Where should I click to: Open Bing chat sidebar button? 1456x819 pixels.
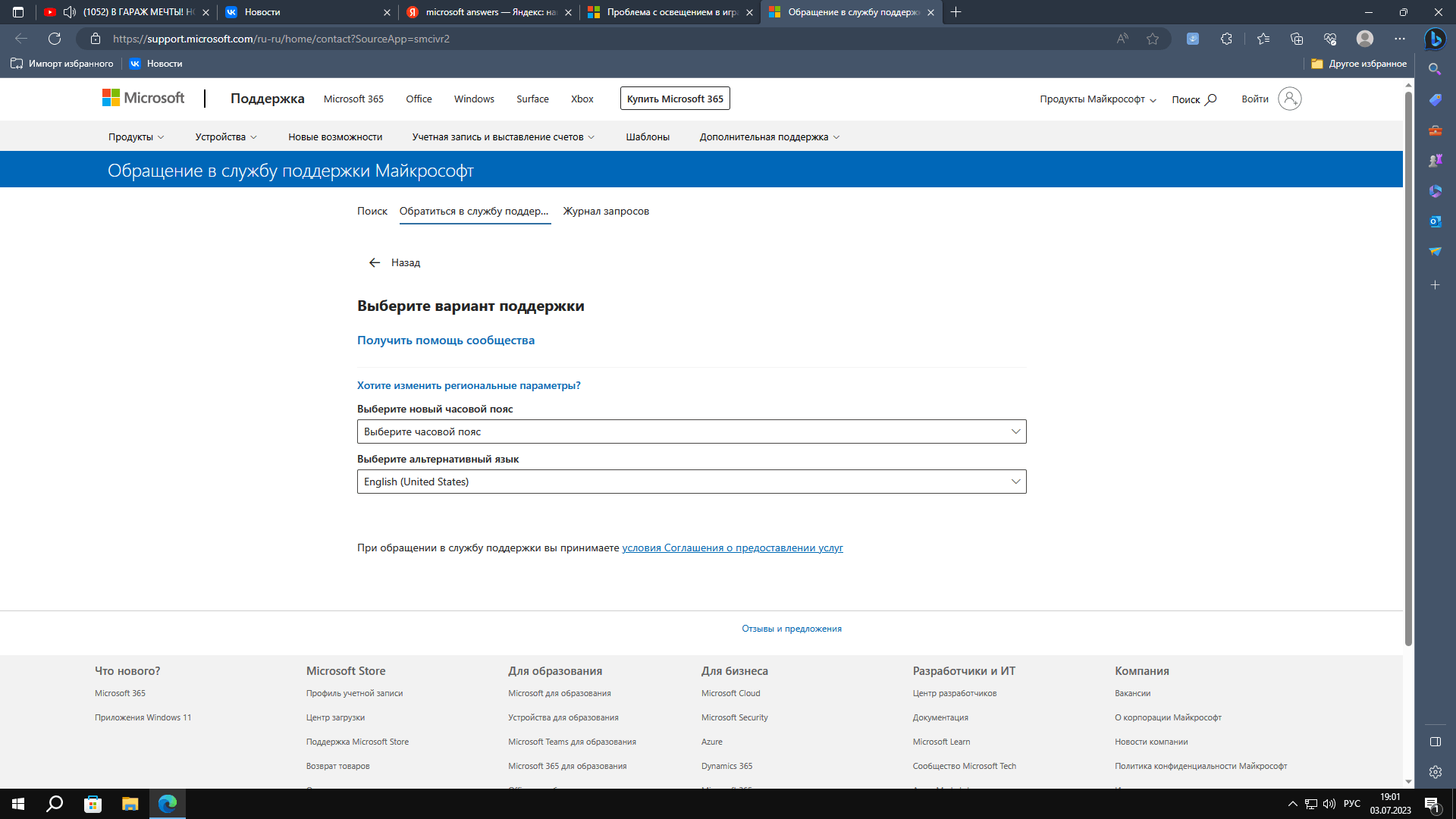[x=1435, y=39]
